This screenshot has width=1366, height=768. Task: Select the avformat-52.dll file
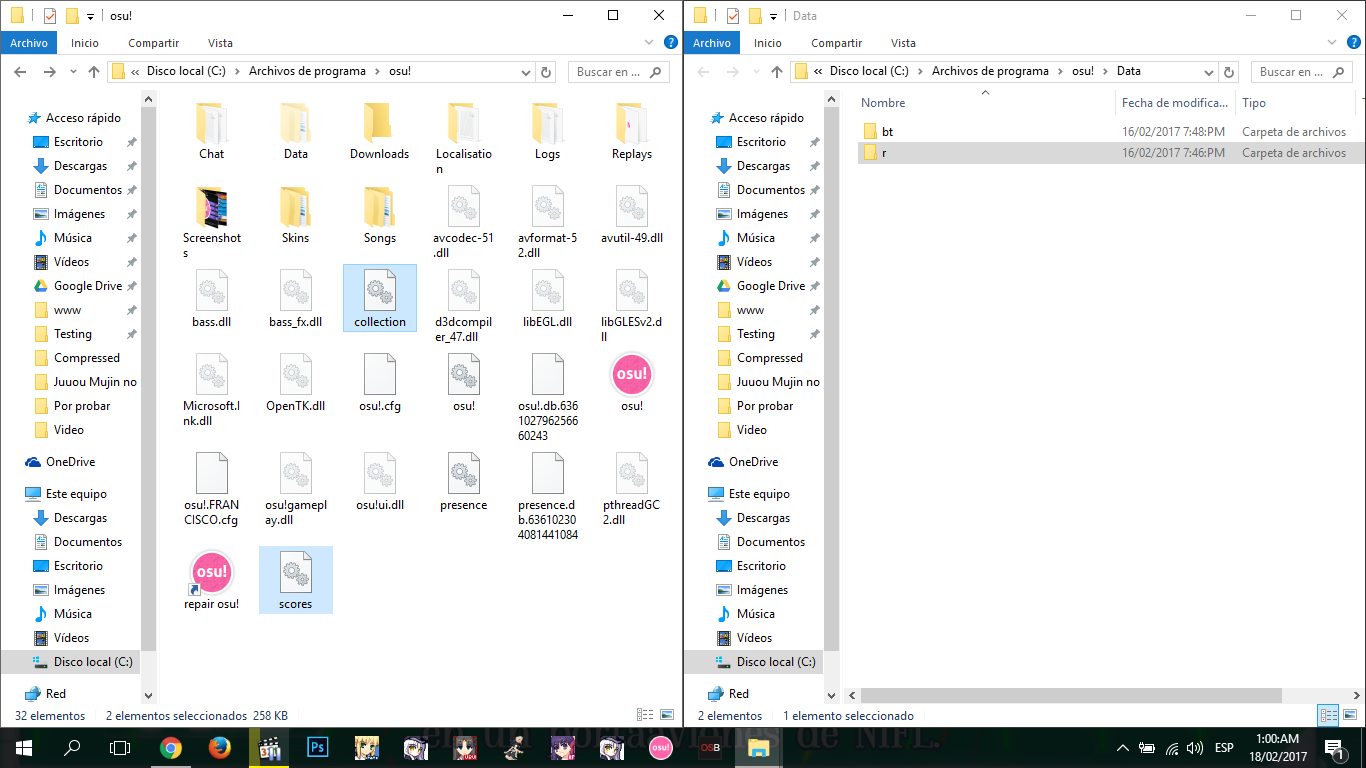pyautogui.click(x=547, y=222)
